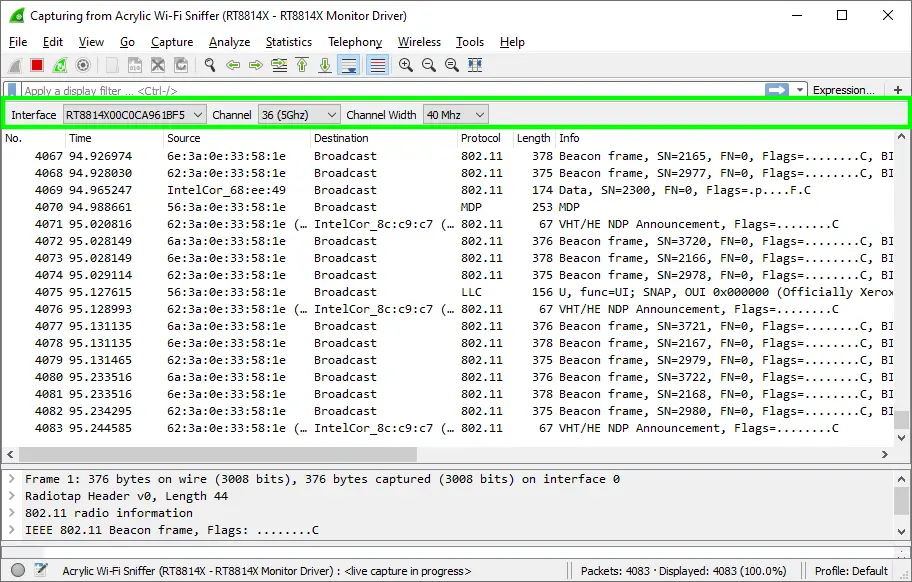Screen dimensions: 912x582
Task: Open the Channel Width 40 Mhz dropdown
Action: click(x=455, y=115)
